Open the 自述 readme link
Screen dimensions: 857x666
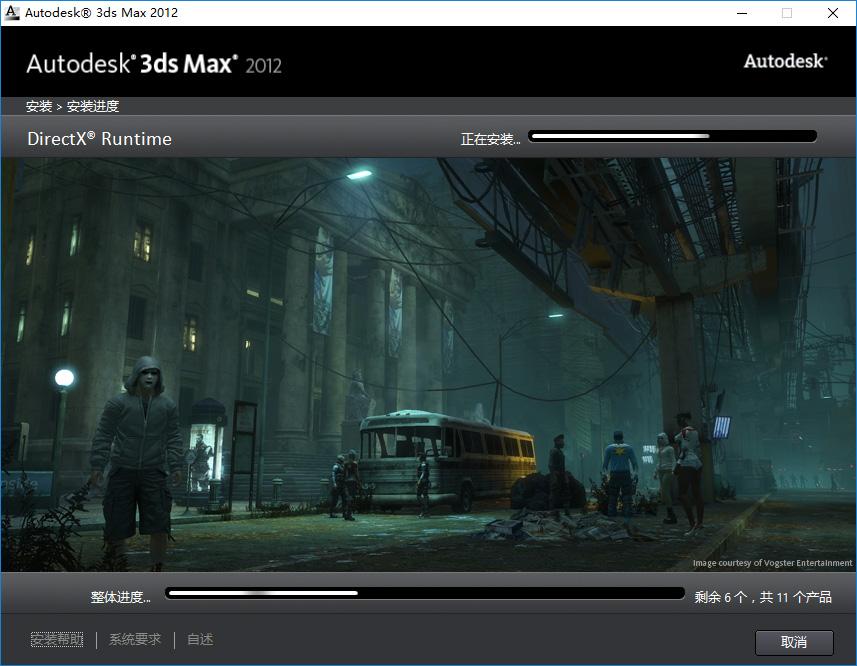point(200,639)
